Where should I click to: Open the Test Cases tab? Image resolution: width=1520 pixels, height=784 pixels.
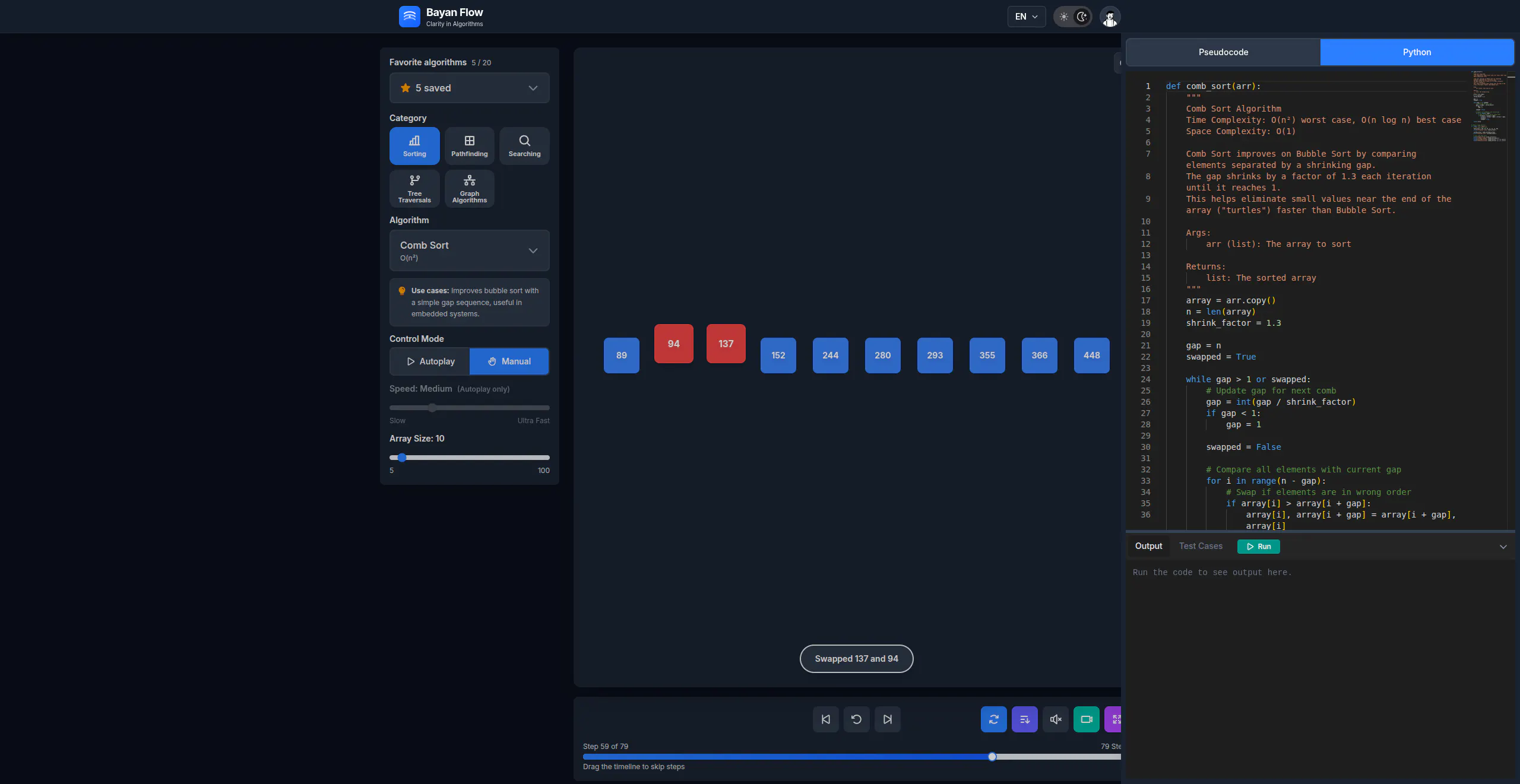pos(1201,546)
